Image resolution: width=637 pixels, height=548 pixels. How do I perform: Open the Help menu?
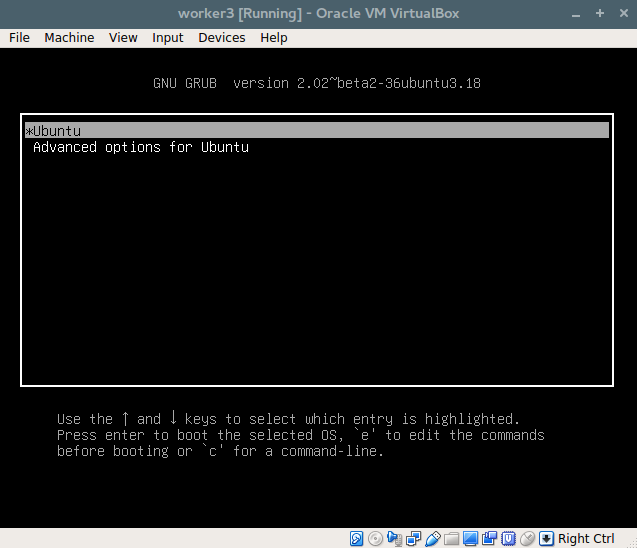[x=273, y=38]
